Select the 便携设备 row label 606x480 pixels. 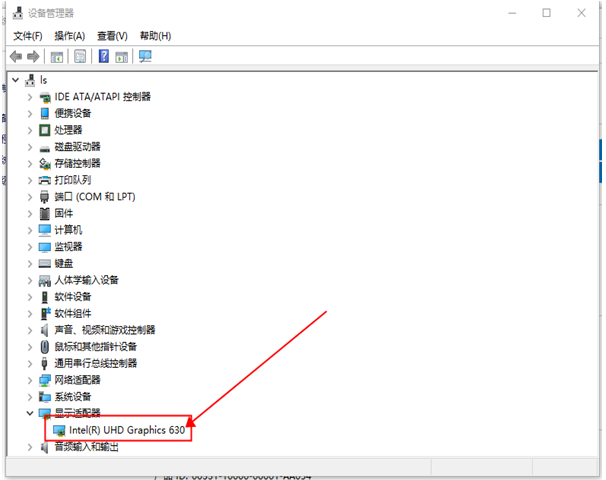73,114
